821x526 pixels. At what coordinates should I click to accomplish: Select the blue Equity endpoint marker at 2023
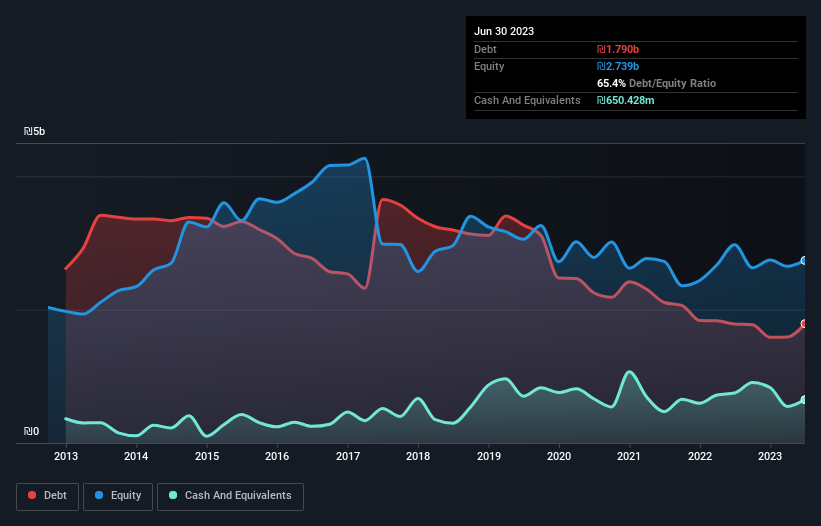point(805,261)
